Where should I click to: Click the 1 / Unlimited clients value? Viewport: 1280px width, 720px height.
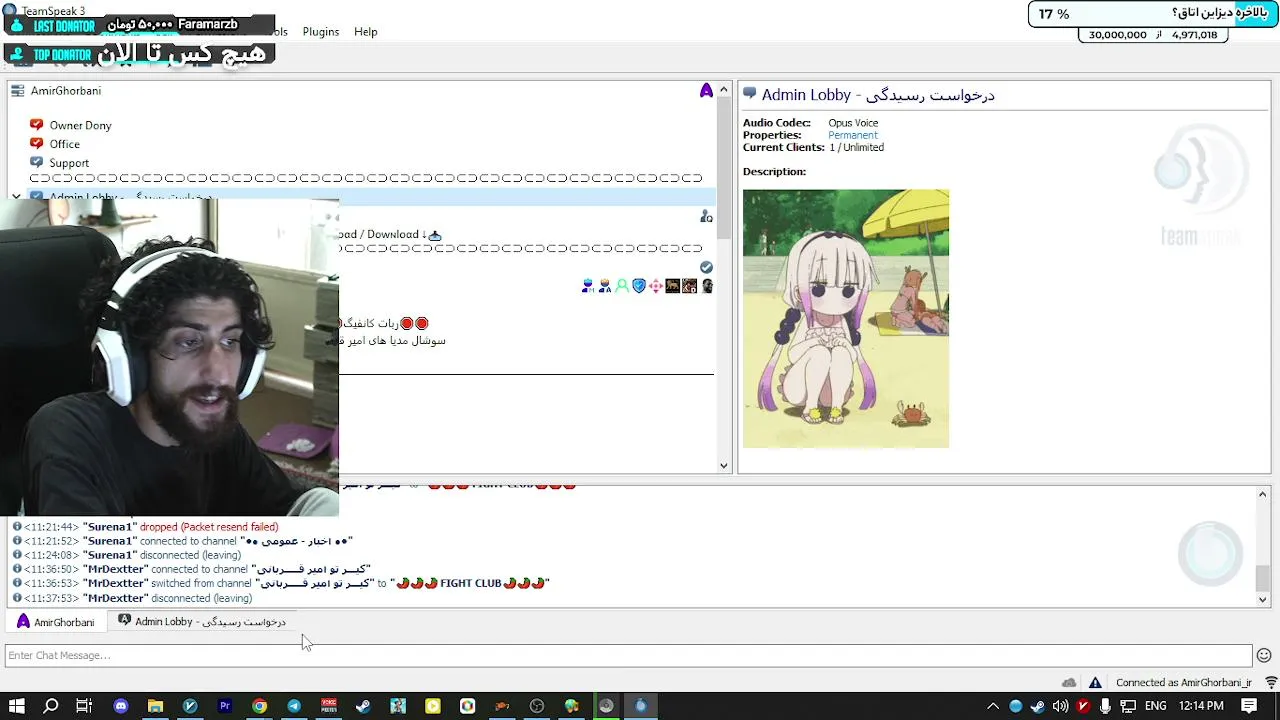coord(856,147)
